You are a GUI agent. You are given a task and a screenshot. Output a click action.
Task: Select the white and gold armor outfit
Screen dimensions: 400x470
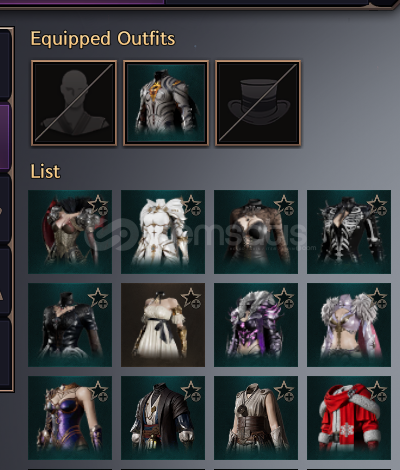pos(163,232)
